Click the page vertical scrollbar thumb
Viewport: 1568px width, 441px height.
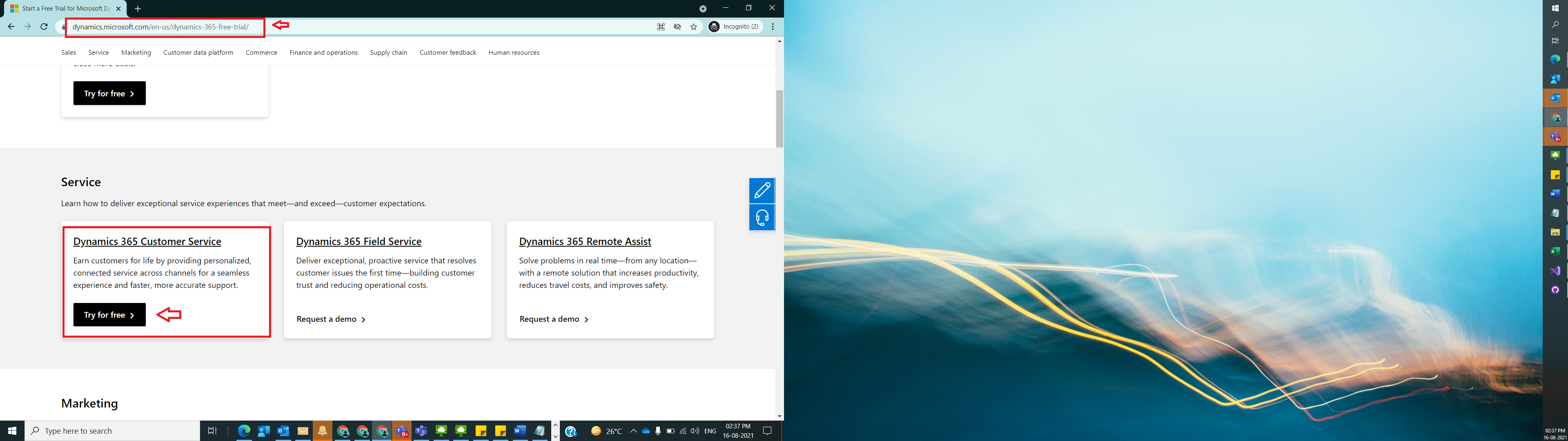(779, 119)
